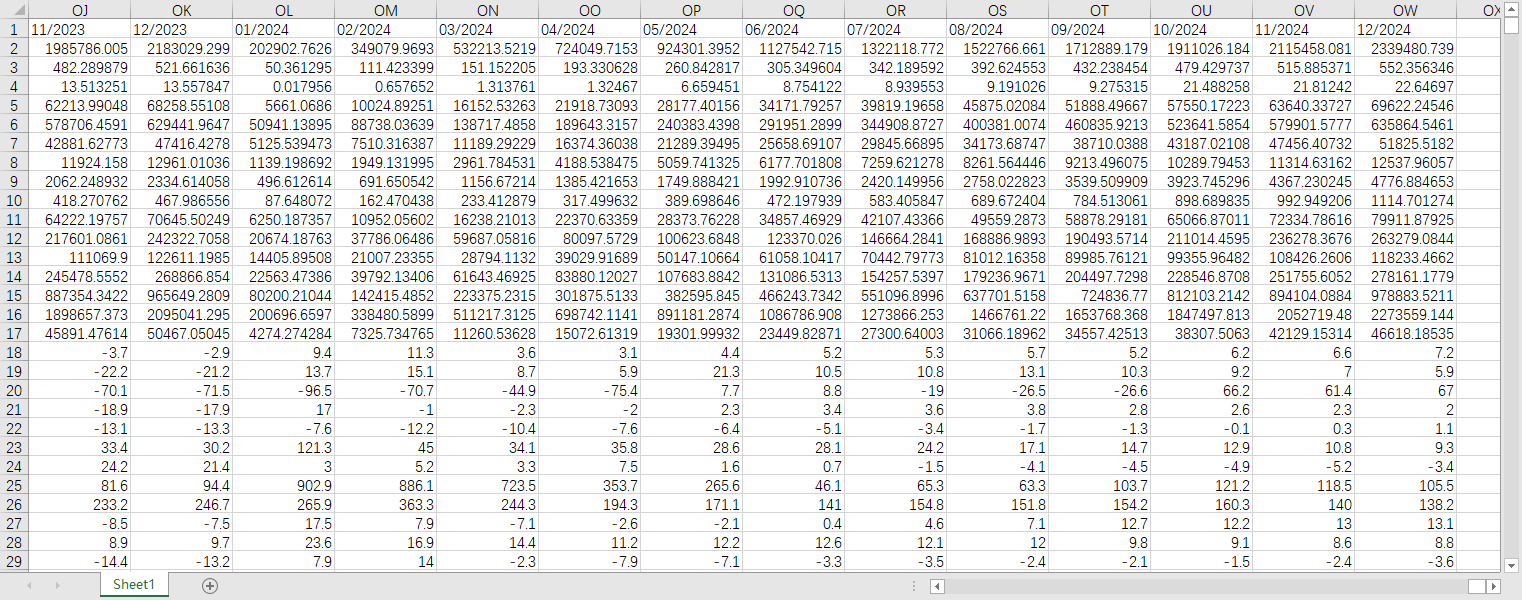
Task: Select column header OL
Action: 283,10
